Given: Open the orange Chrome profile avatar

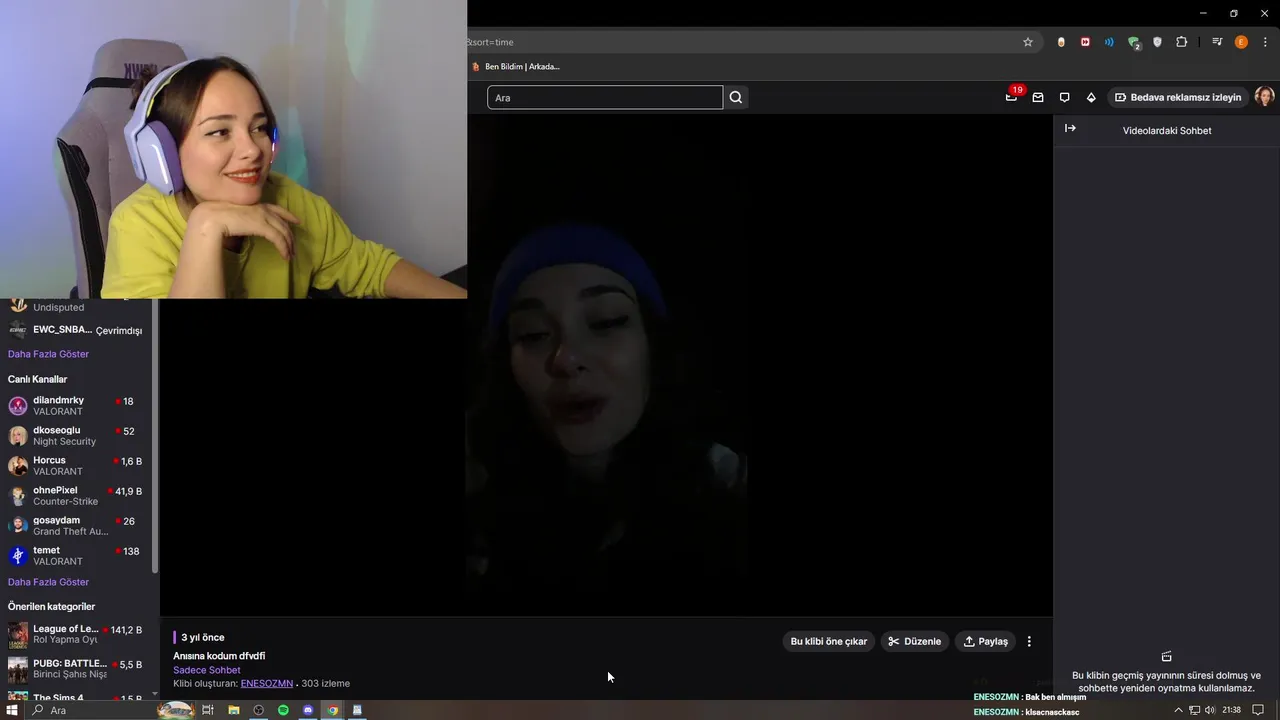Looking at the screenshot, I should point(1241,42).
